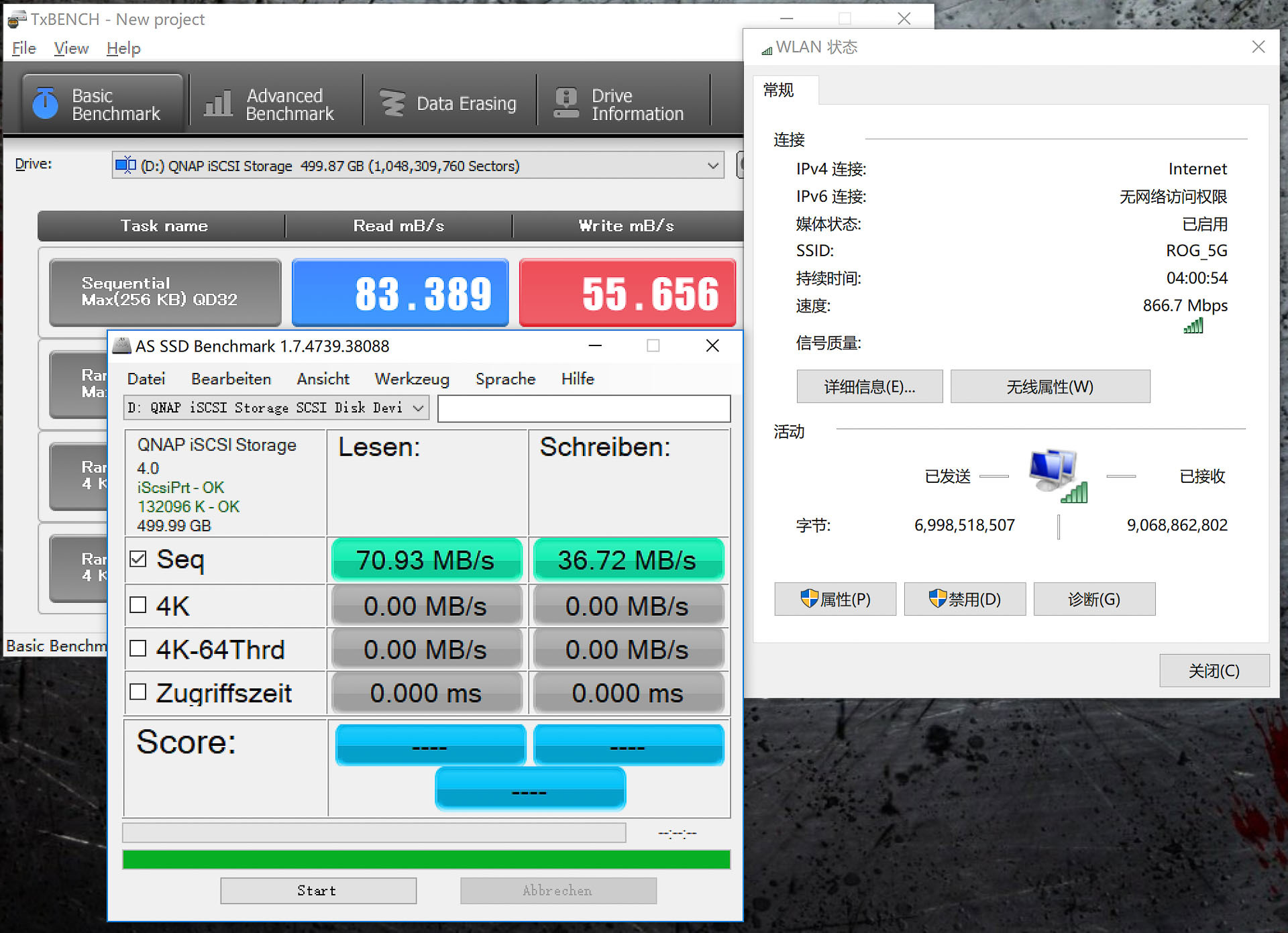Click the Write mB/s column header
Screen dimensions: 1288x933
[x=627, y=226]
